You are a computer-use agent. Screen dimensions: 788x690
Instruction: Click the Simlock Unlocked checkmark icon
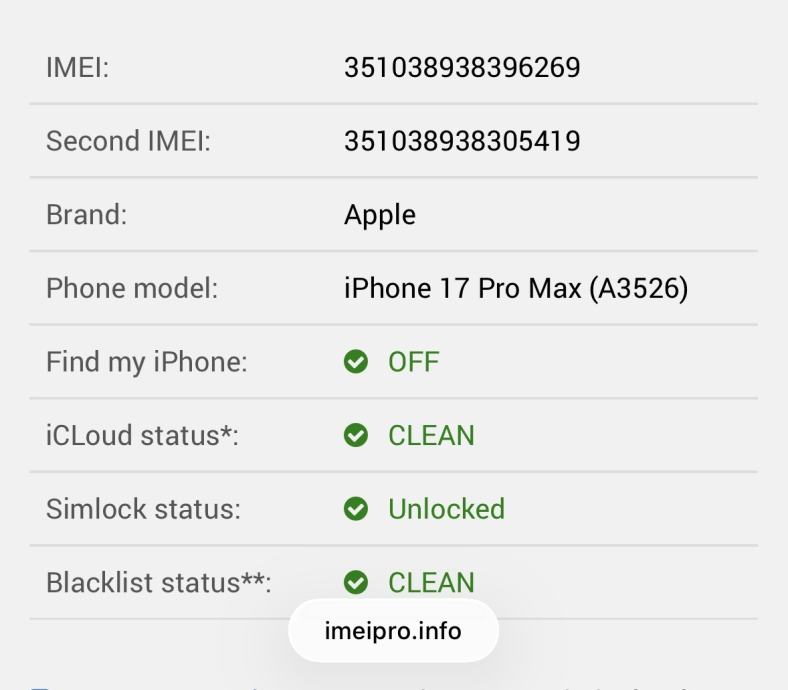pyautogui.click(x=355, y=509)
